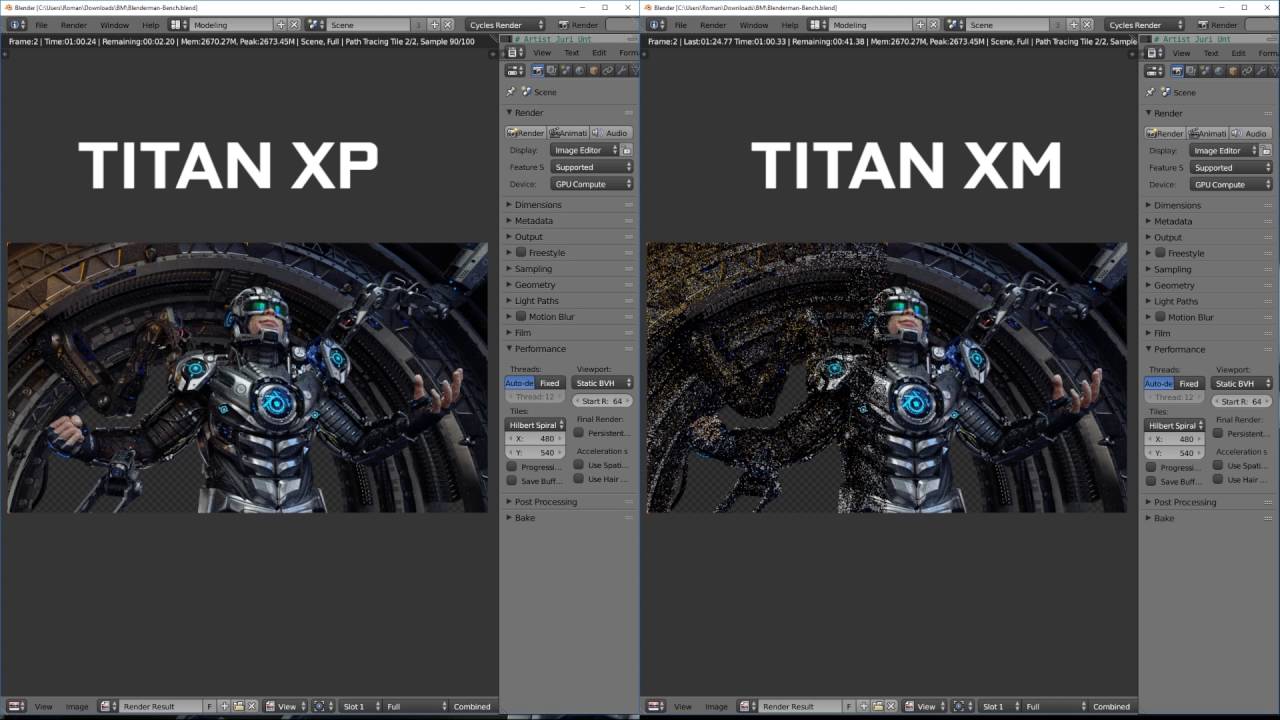Pin the Scene properties context in the left window
This screenshot has width=1280, height=720.
pos(511,92)
